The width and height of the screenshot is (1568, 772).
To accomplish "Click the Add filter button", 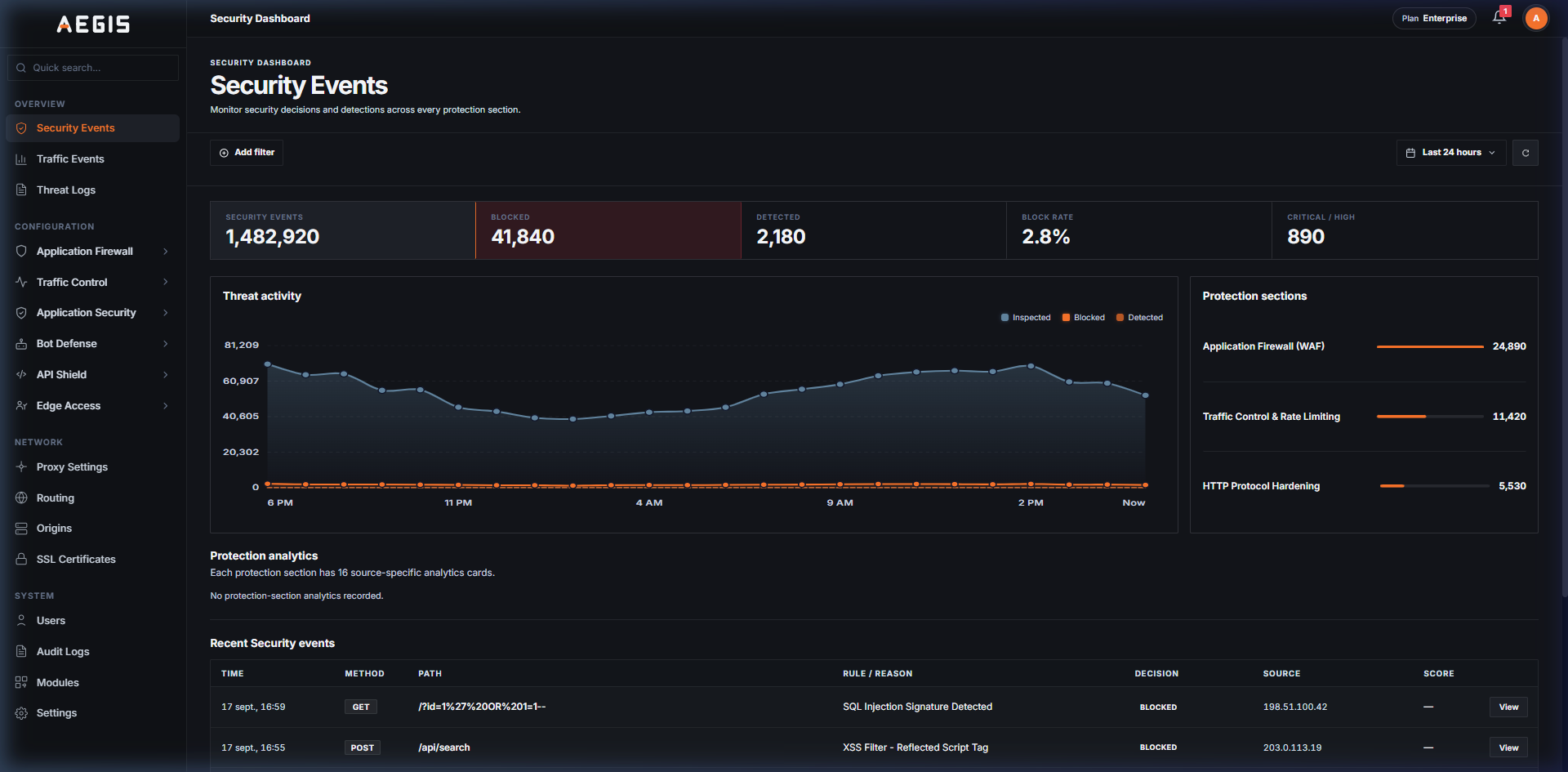I will coord(247,153).
